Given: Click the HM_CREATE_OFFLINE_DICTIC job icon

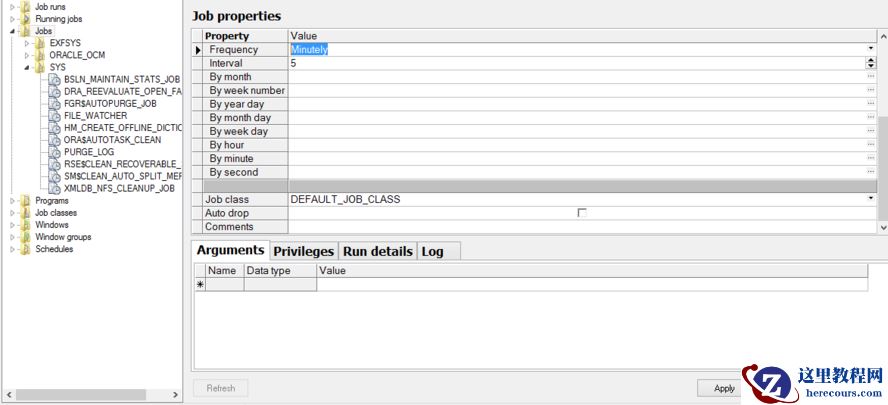Looking at the screenshot, I should [x=54, y=128].
